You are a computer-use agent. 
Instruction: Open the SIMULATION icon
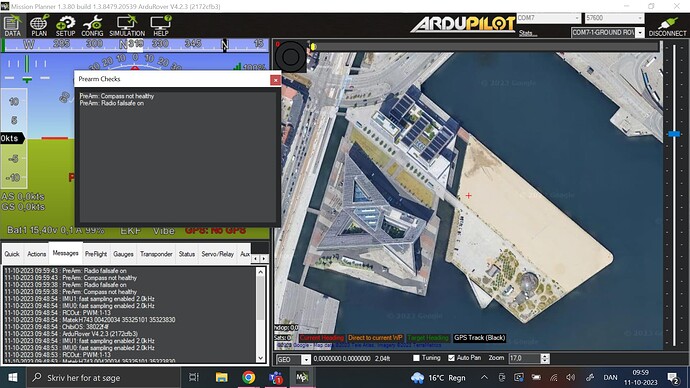click(x=127, y=26)
